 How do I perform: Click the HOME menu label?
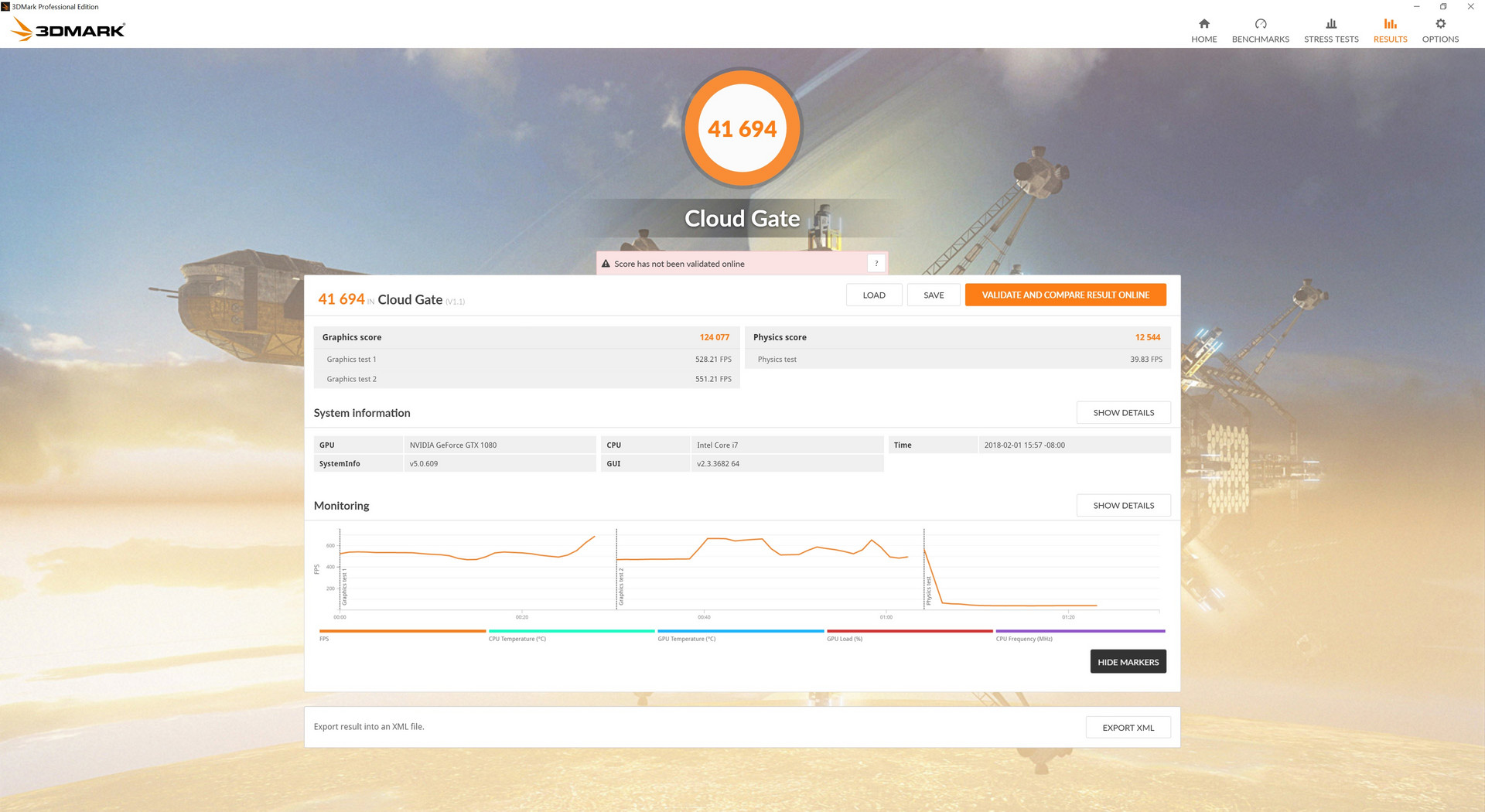1203,39
